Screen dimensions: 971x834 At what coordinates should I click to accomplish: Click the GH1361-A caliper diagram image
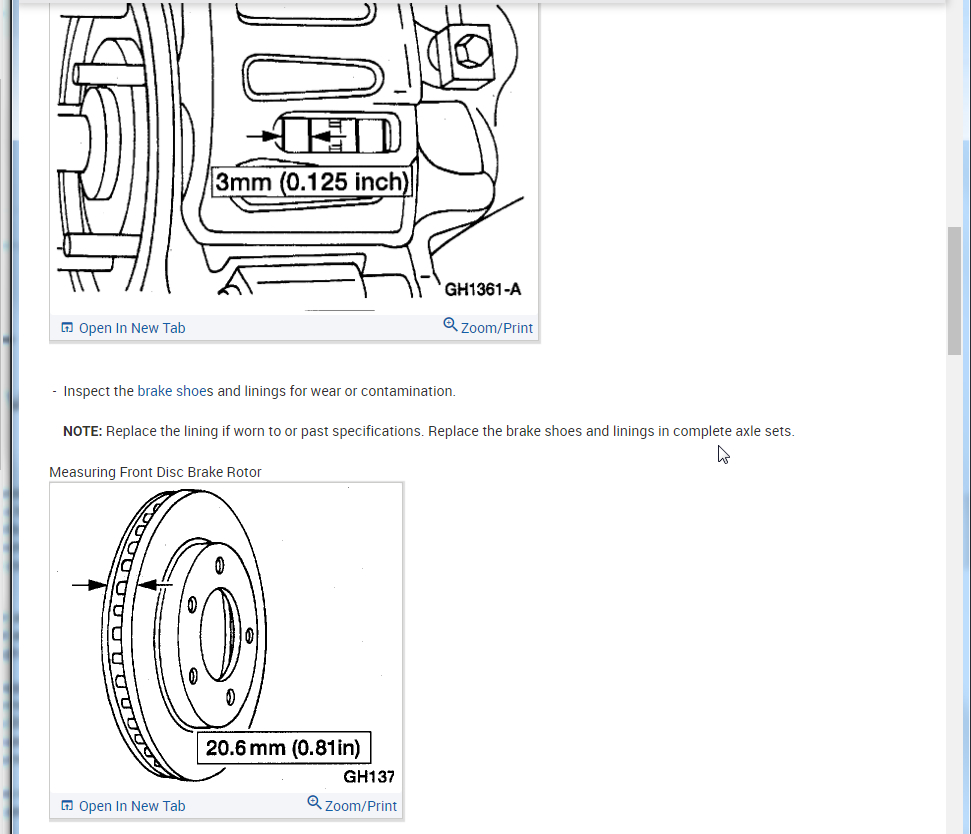295,150
